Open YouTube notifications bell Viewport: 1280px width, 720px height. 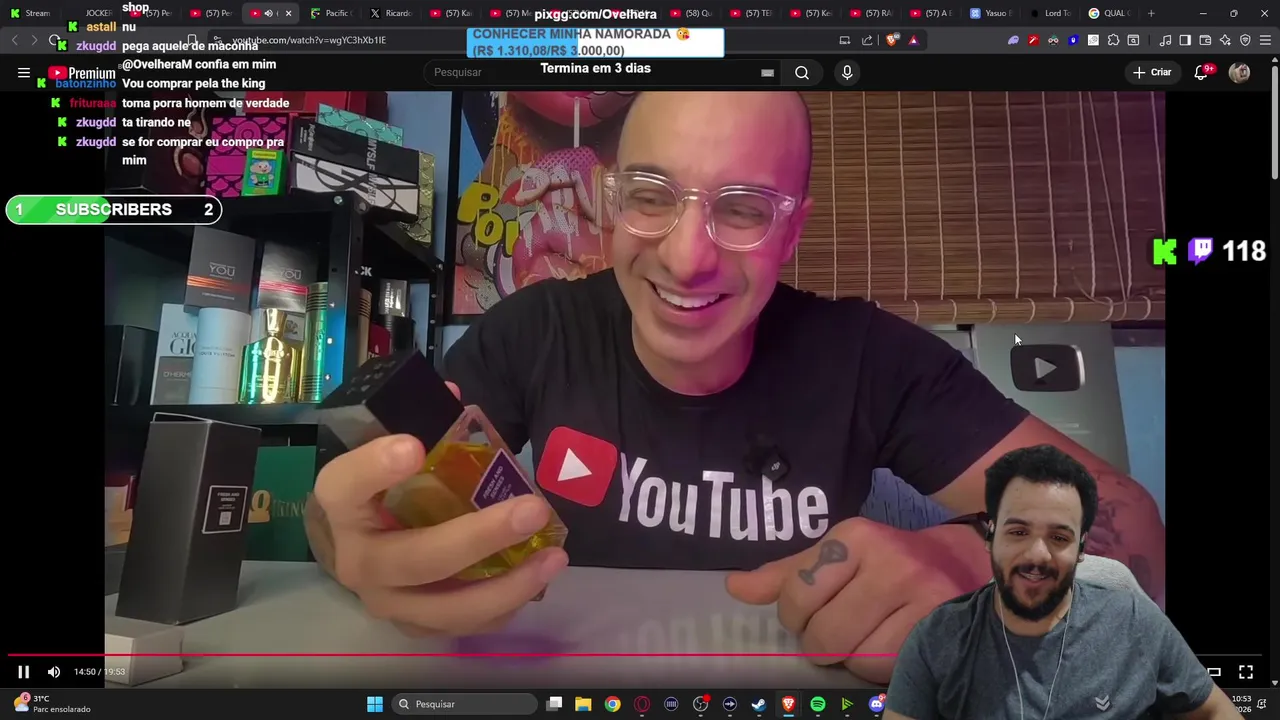coord(1202,72)
